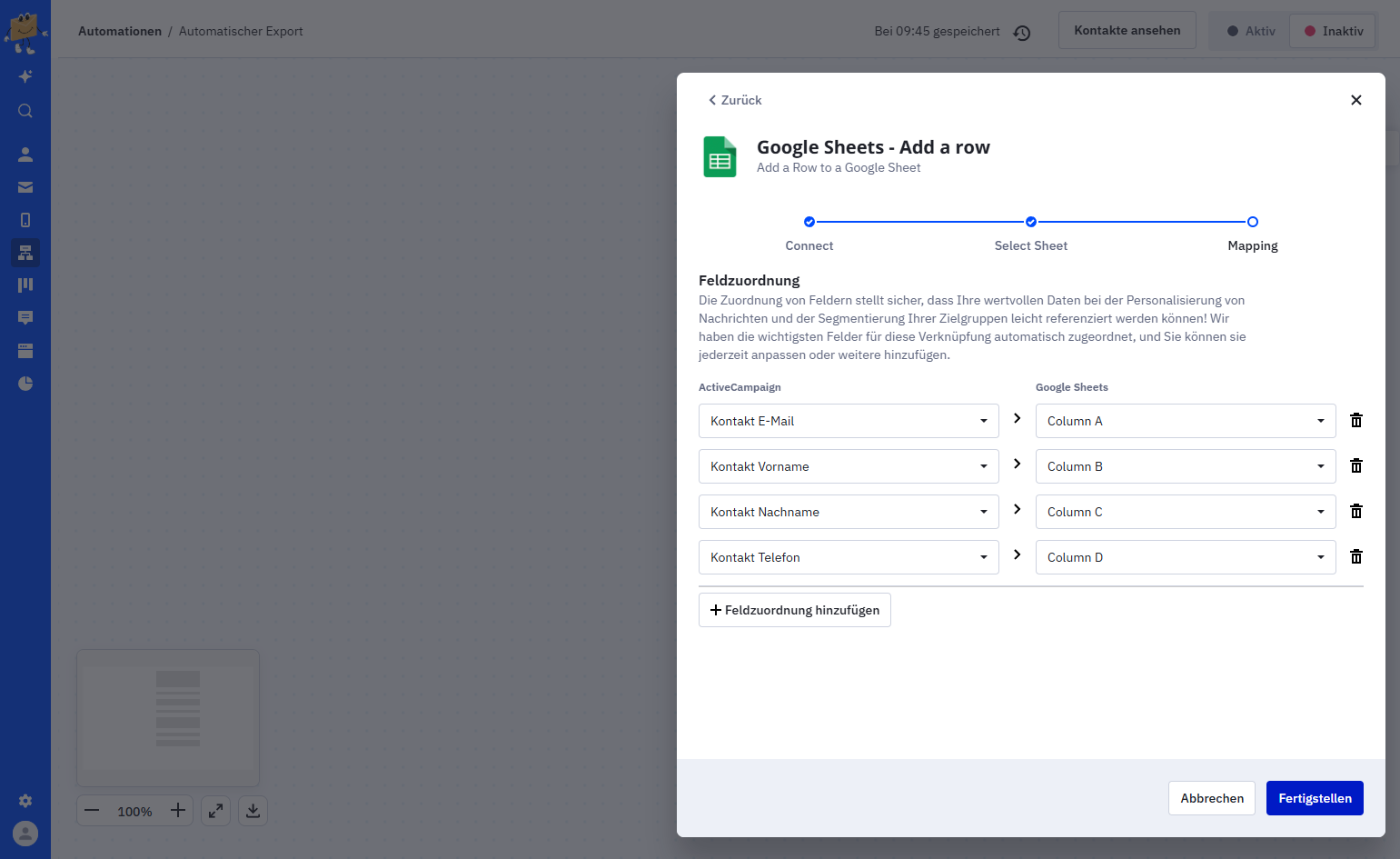Open the Automations icon in the sidebar
The width and height of the screenshot is (1400, 859).
pos(25,253)
